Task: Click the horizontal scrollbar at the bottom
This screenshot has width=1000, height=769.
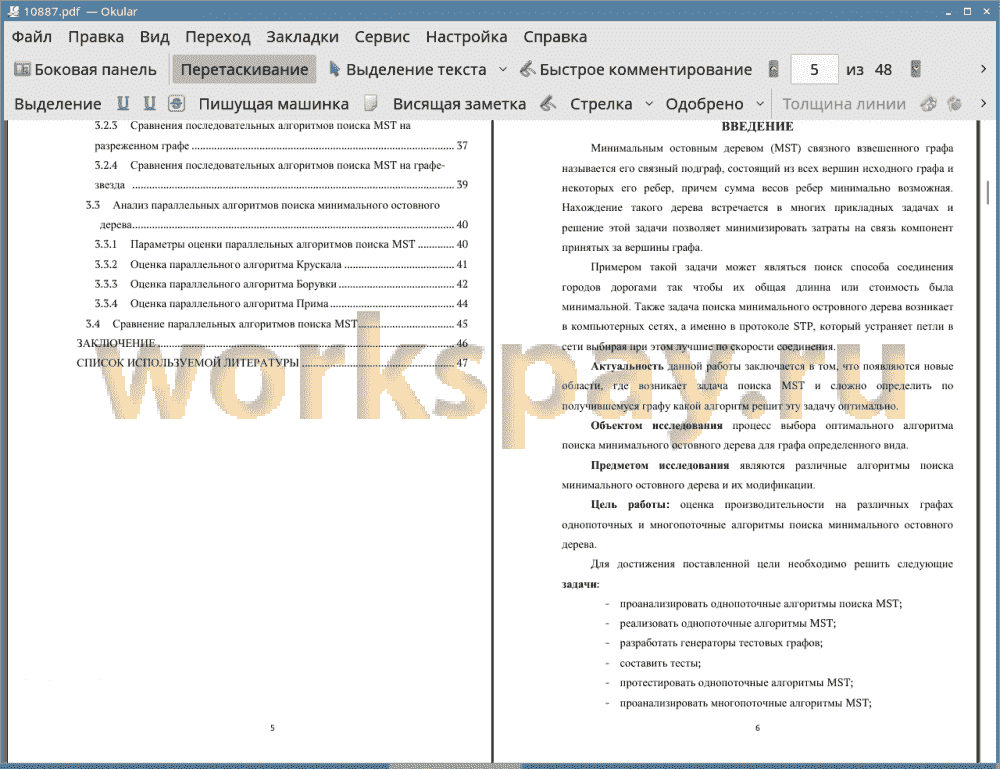Action: tap(454, 766)
